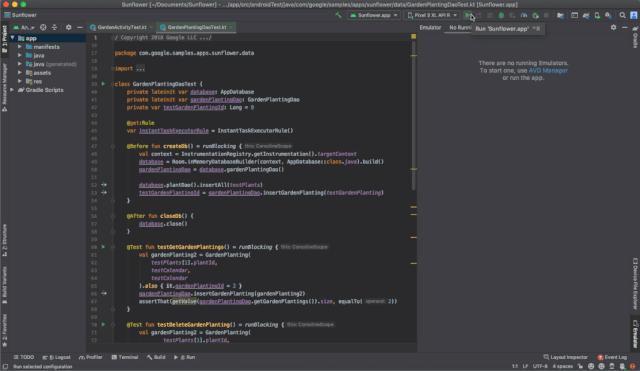Open Layout Inspector tool window
Image resolution: width=640 pixels, height=371 pixels.
pos(565,357)
